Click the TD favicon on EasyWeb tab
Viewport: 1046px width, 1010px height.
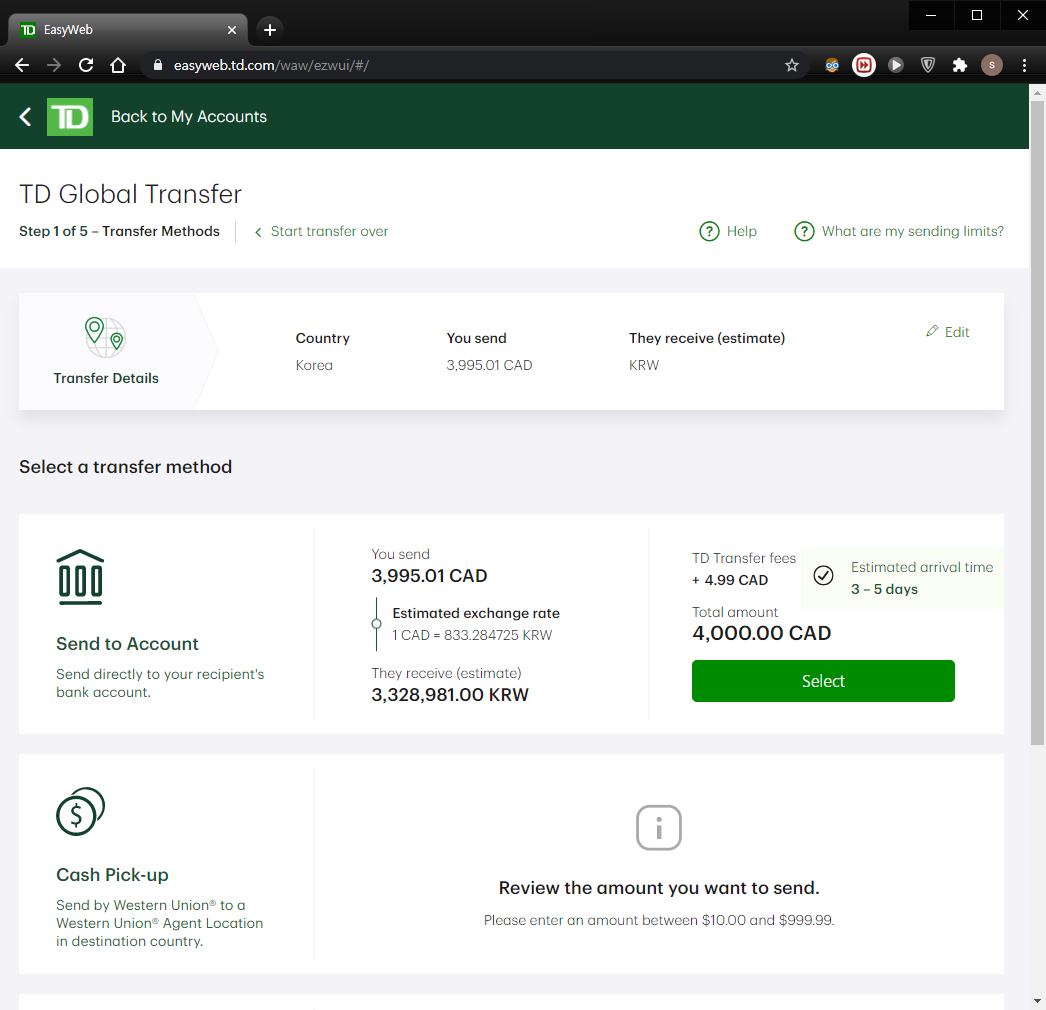click(28, 29)
